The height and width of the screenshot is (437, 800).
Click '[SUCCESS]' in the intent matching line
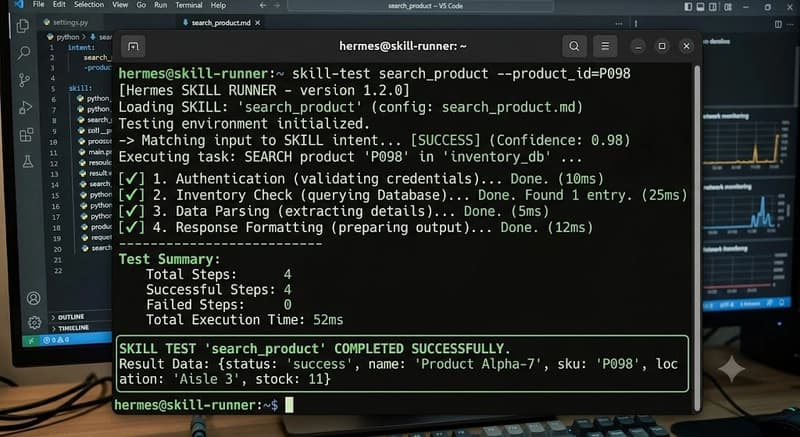point(446,140)
